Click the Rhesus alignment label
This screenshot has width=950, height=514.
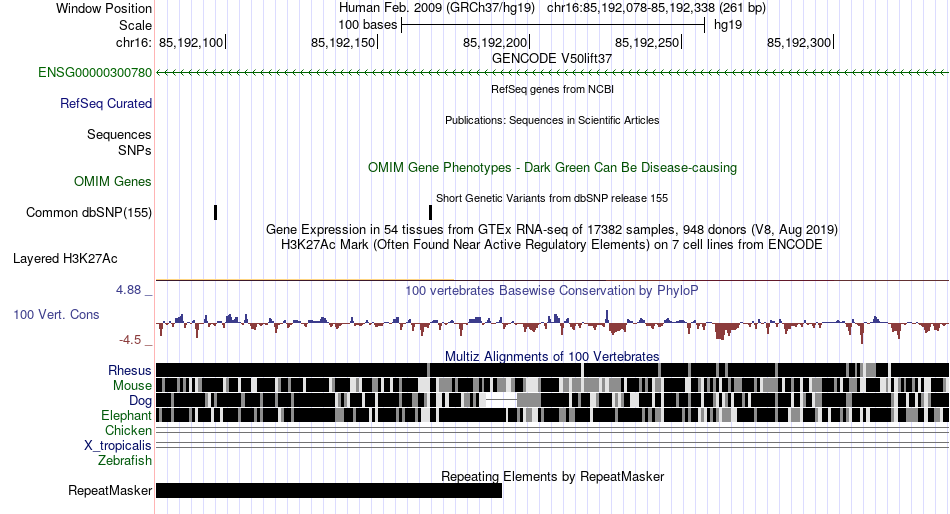tap(130, 370)
